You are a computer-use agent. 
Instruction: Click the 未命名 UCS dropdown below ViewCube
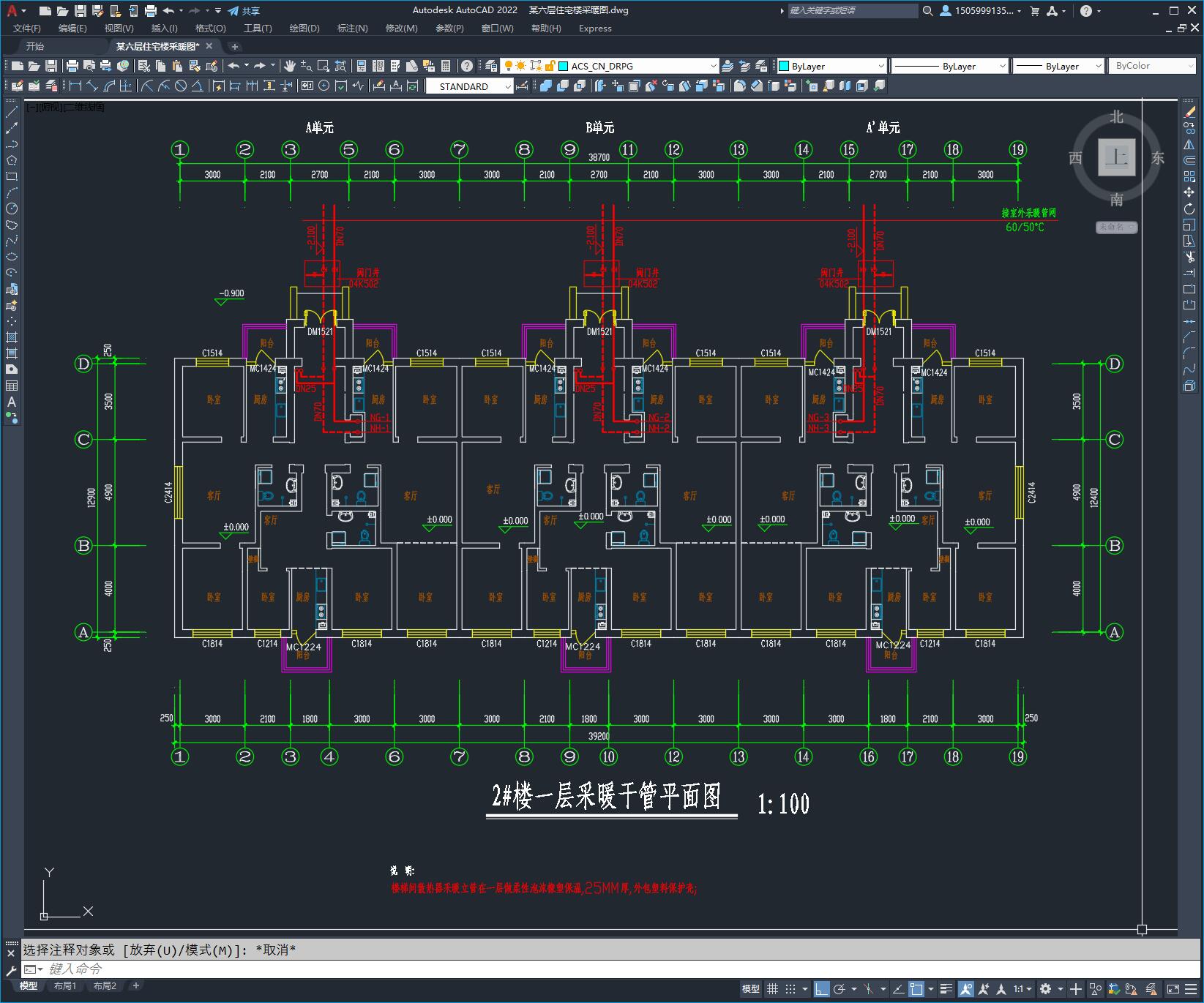point(1116,227)
